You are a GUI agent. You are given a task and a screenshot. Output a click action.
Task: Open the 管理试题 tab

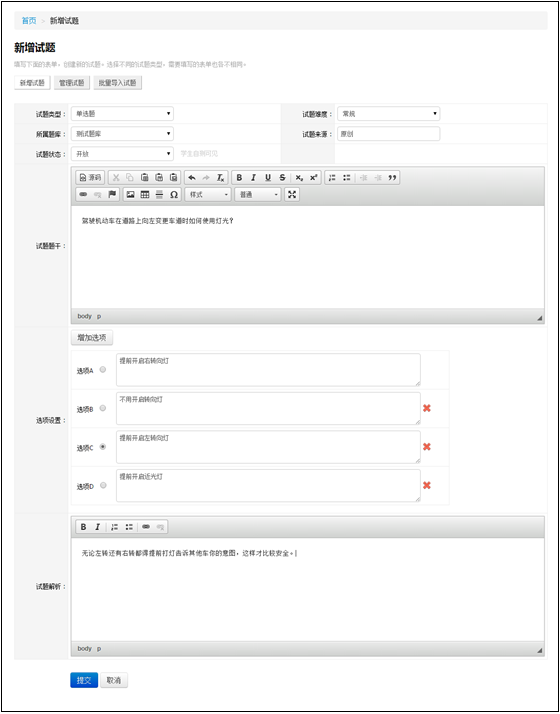(72, 83)
